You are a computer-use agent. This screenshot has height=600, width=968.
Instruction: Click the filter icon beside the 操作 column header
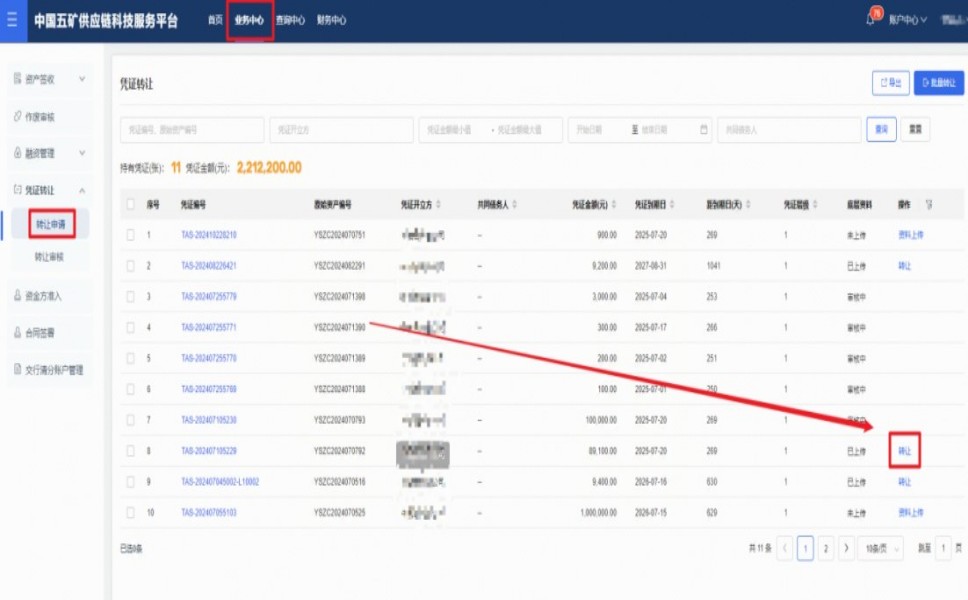click(x=929, y=204)
